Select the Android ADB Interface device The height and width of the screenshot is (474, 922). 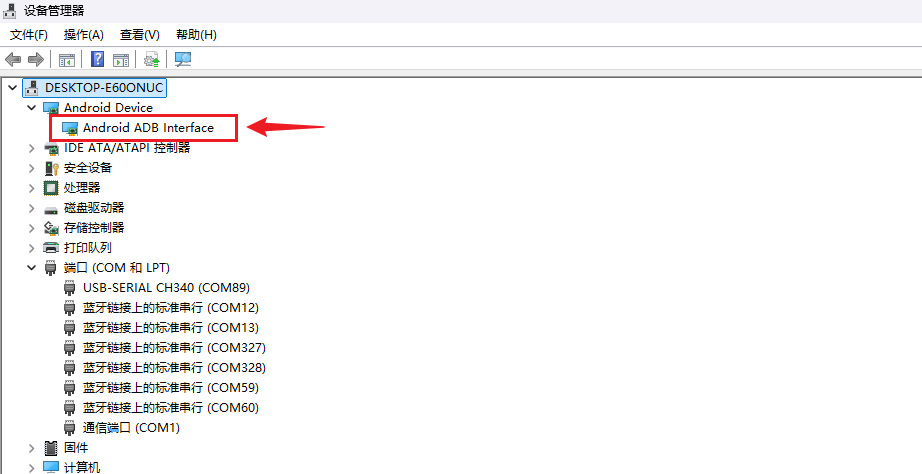point(148,128)
